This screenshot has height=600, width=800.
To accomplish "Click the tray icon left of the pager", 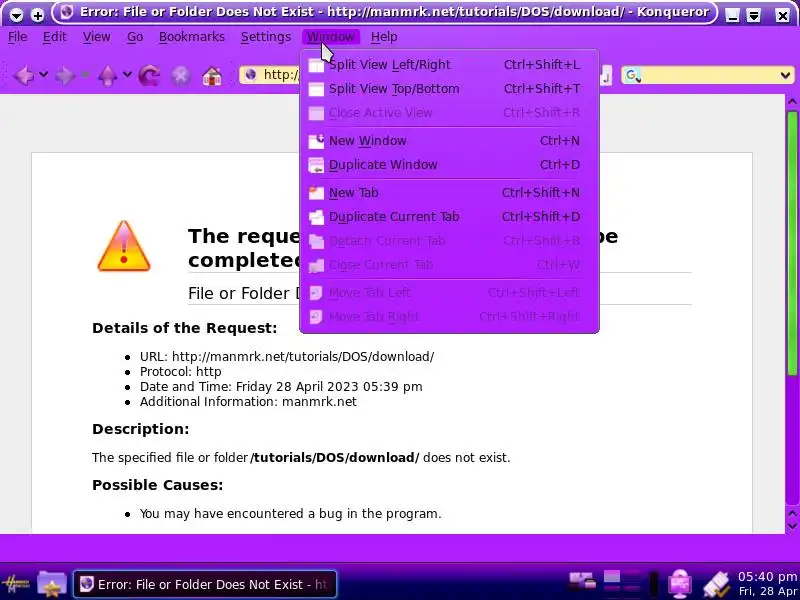I will pos(583,581).
